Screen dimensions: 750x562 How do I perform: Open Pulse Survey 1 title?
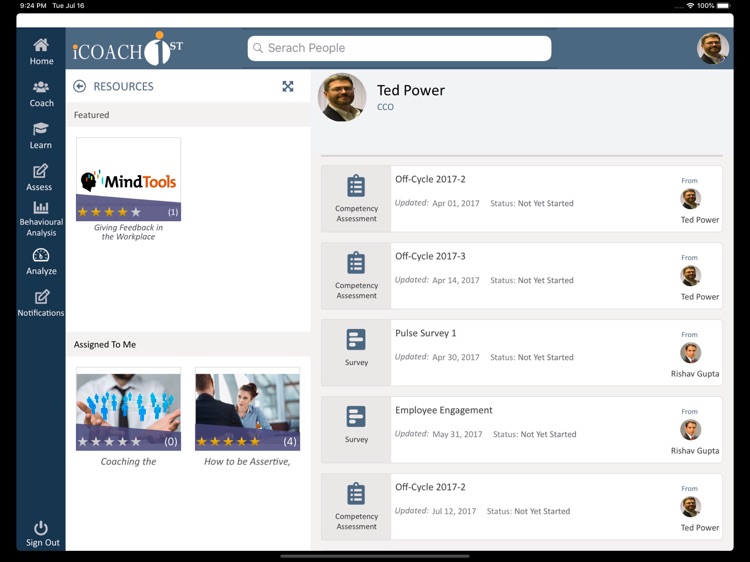[426, 333]
